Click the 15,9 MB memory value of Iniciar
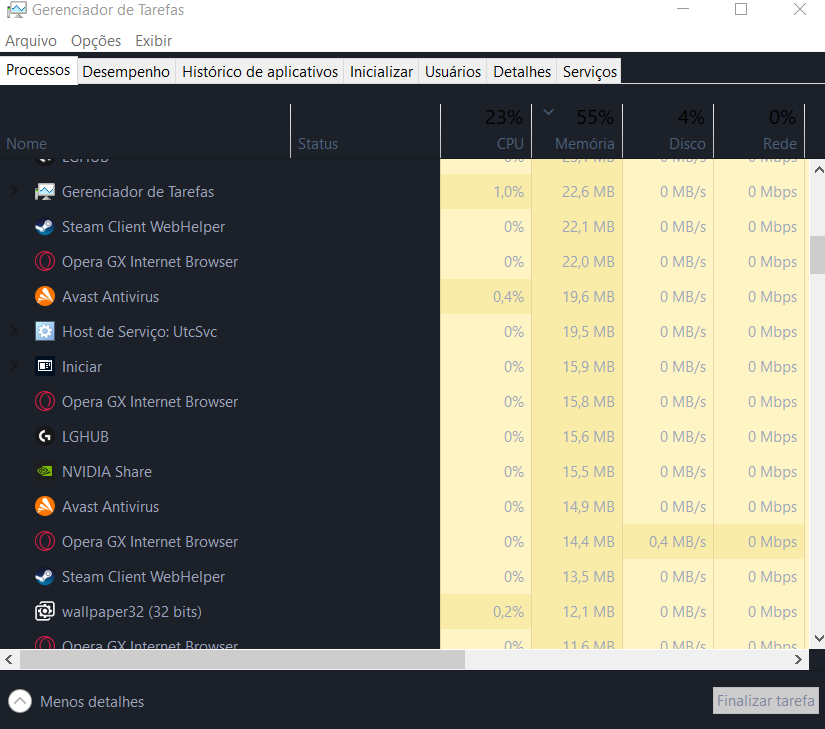825x729 pixels. tap(588, 367)
